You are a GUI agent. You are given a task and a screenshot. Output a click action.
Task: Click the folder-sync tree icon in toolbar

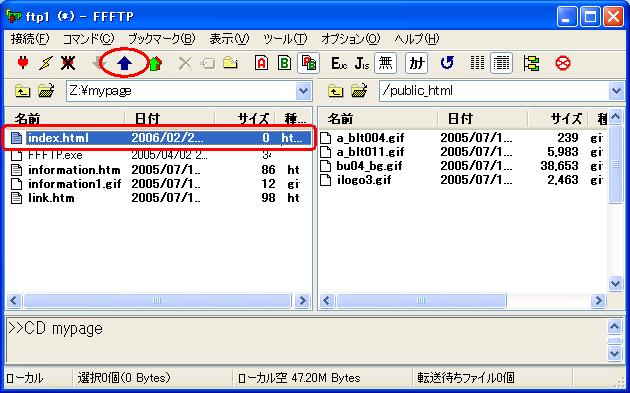[x=531, y=63]
